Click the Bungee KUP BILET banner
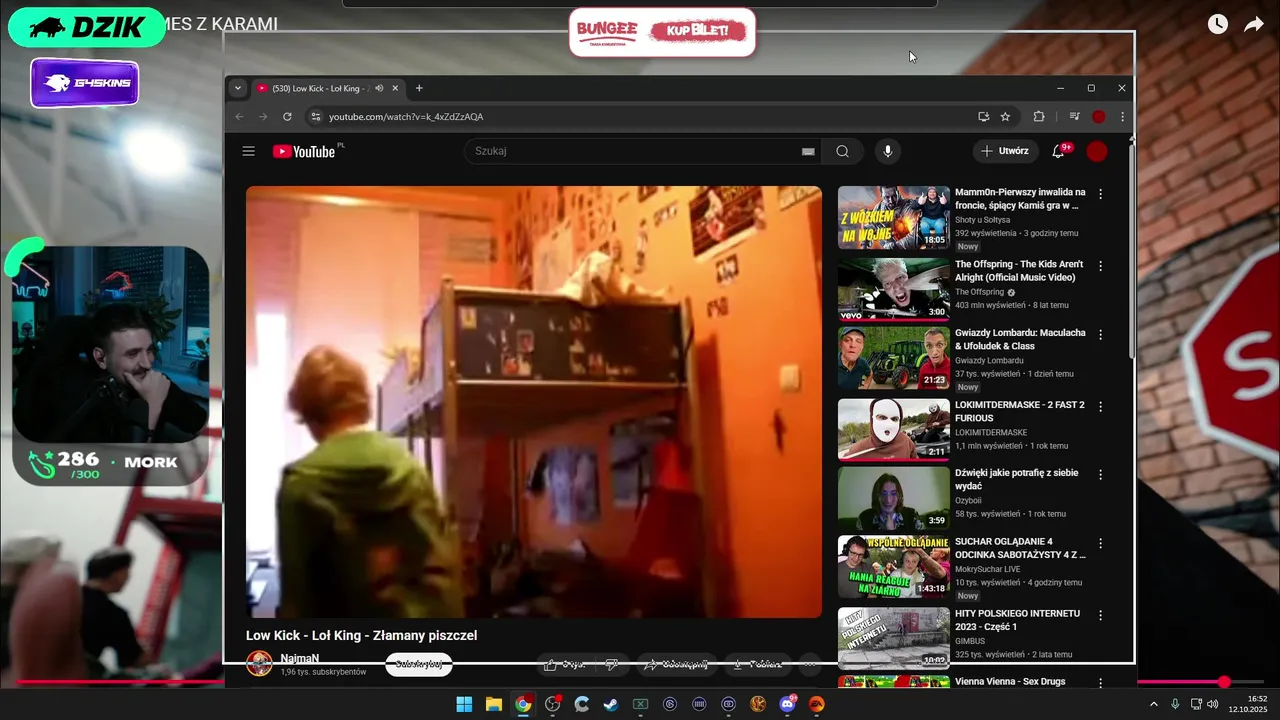 (x=662, y=32)
